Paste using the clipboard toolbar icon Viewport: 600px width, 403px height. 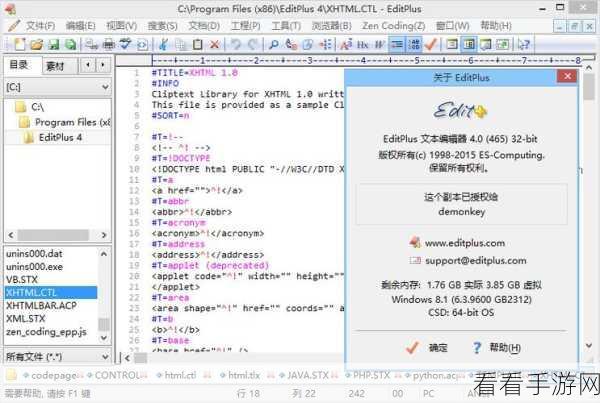tap(197, 44)
